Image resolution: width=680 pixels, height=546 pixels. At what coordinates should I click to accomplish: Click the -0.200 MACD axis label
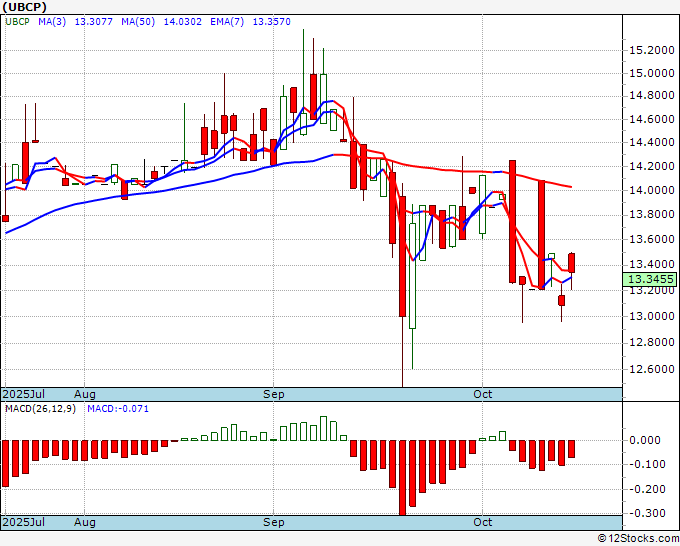click(647, 489)
